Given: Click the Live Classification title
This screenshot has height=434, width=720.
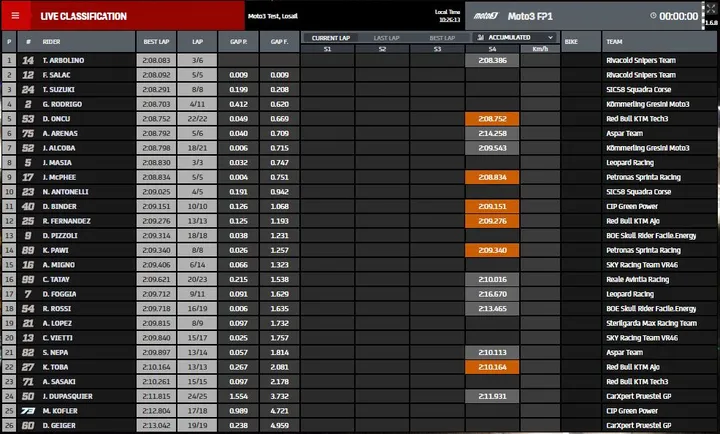Looking at the screenshot, I should point(84,17).
